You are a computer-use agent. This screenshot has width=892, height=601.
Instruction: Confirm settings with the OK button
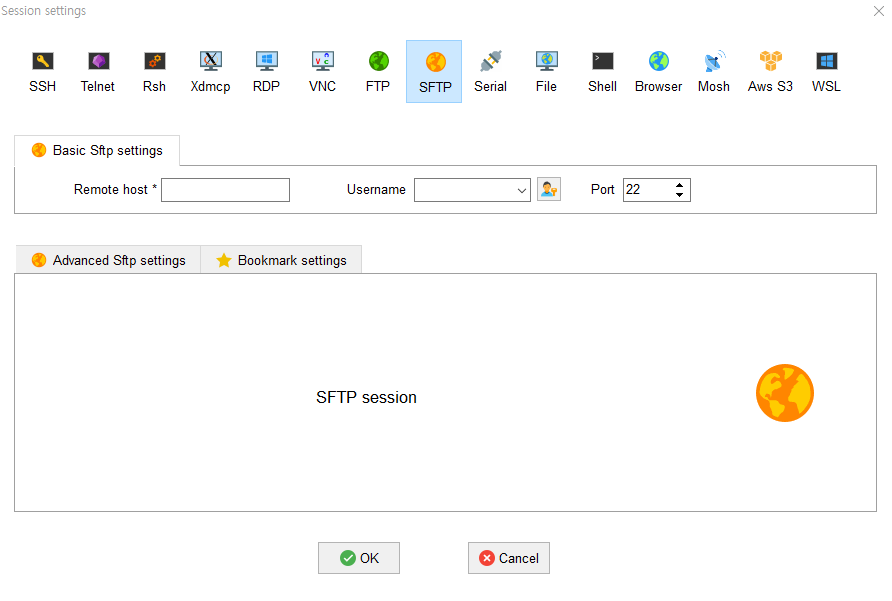[x=359, y=558]
